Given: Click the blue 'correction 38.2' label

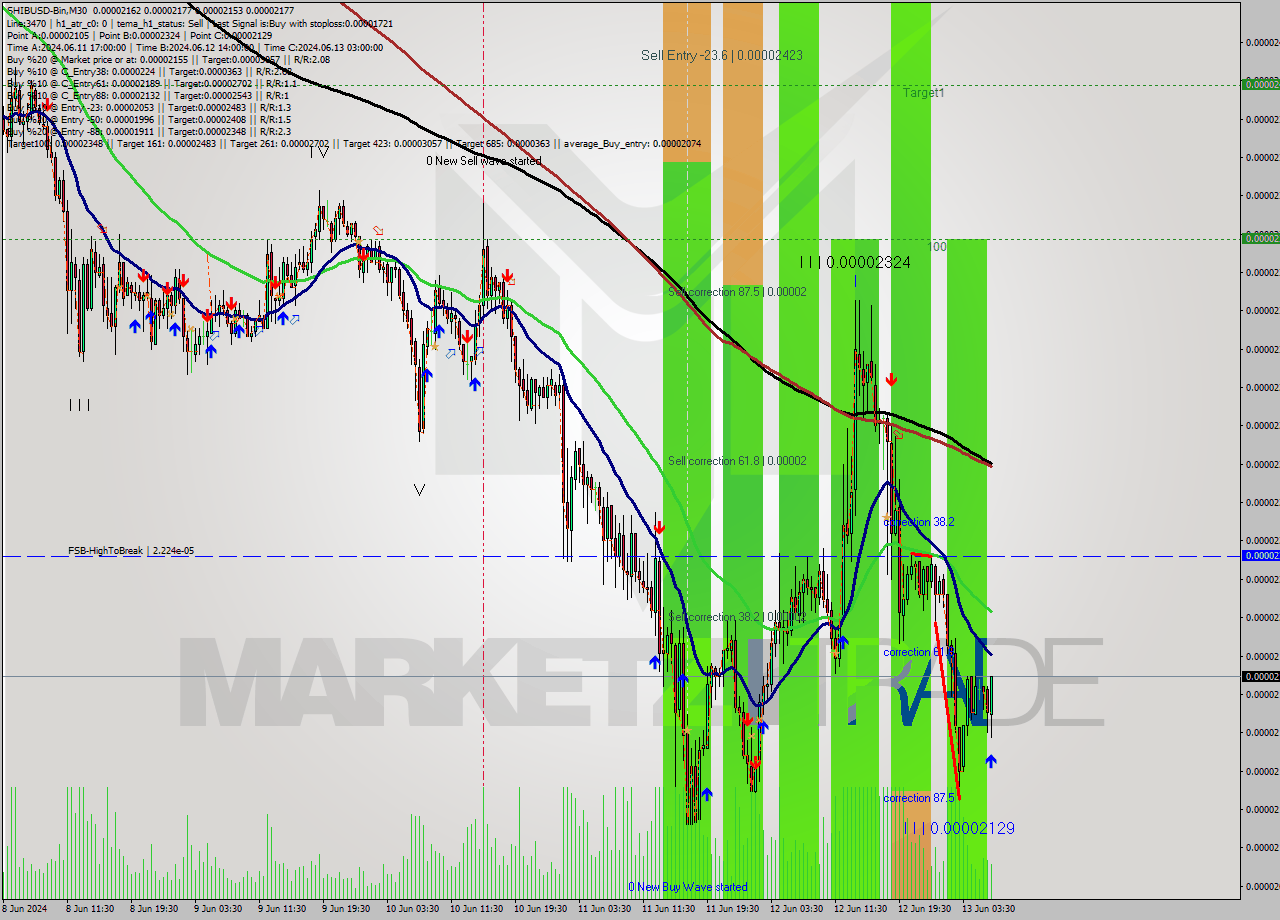Looking at the screenshot, I should (x=919, y=522).
